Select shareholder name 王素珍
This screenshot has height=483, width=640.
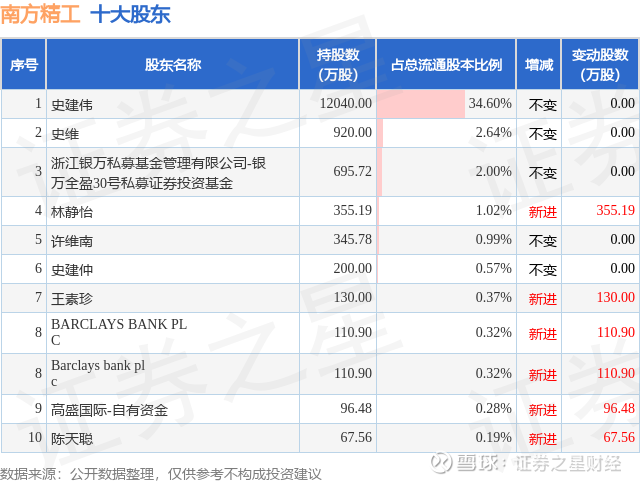pyautogui.click(x=72, y=299)
